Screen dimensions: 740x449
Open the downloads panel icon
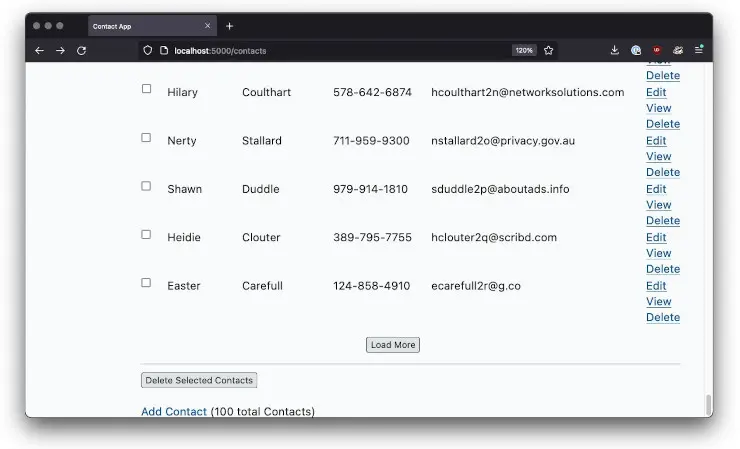[614, 50]
